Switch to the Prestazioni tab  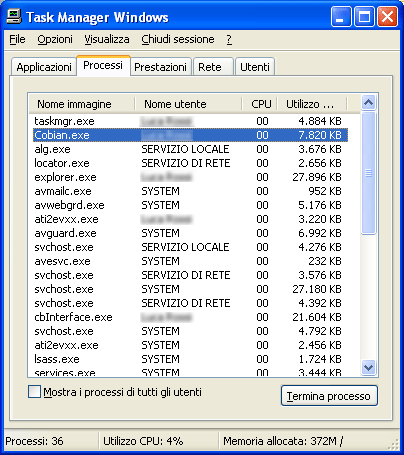tap(160, 67)
